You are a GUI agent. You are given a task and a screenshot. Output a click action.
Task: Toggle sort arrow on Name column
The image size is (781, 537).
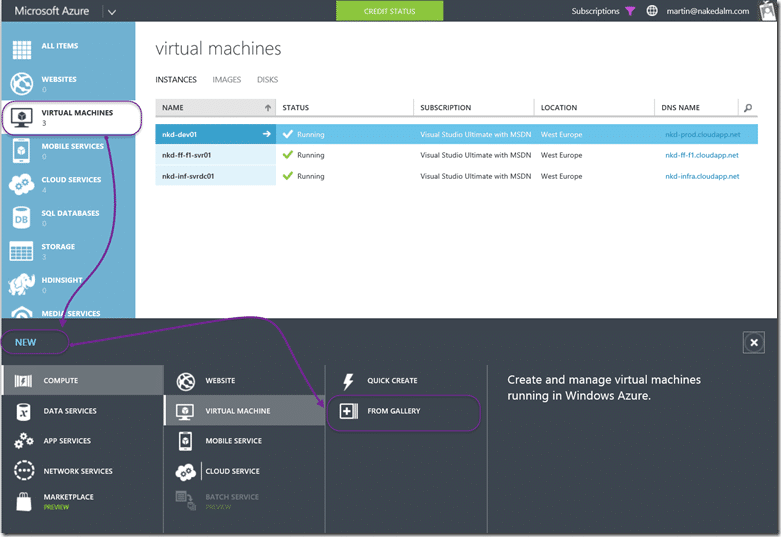coord(268,108)
